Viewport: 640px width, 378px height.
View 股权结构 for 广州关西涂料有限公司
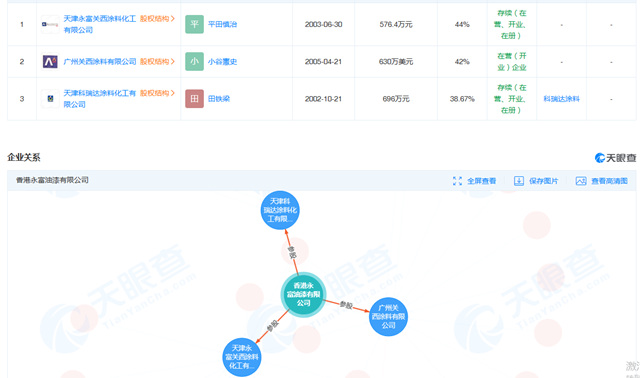157,62
